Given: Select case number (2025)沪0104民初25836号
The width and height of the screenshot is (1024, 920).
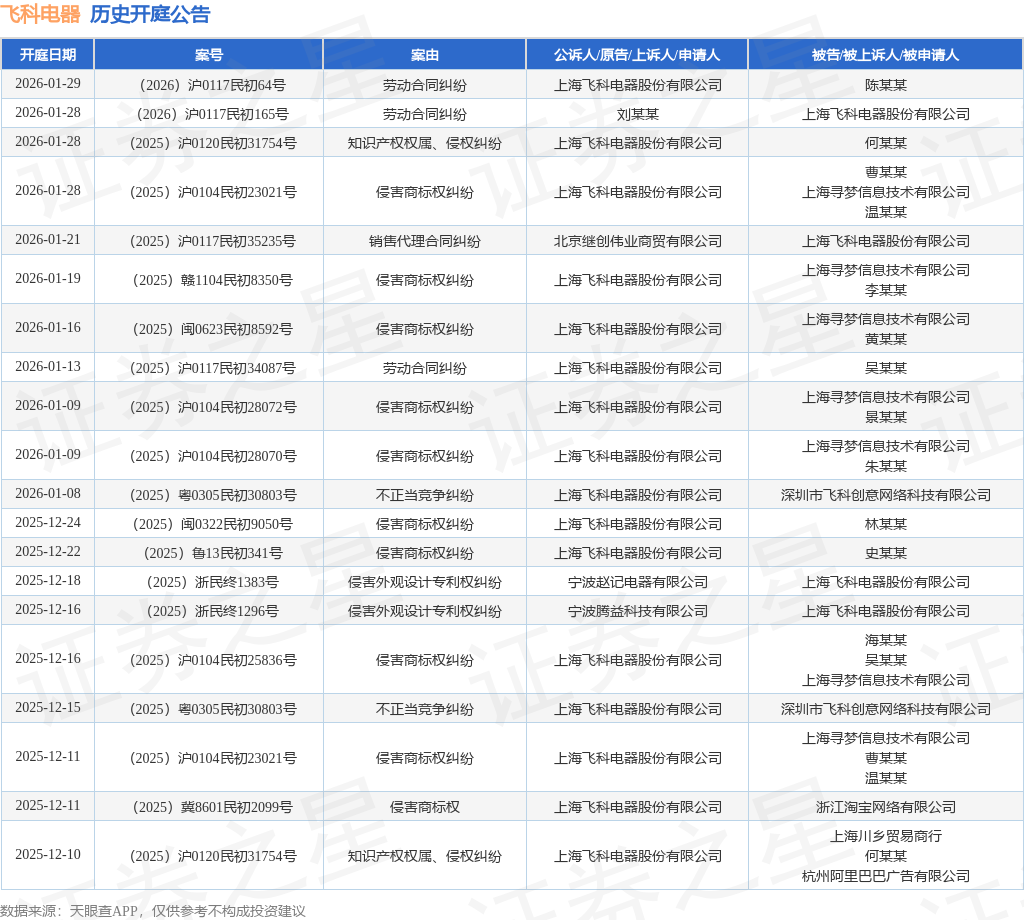Looking at the screenshot, I should 212,660.
